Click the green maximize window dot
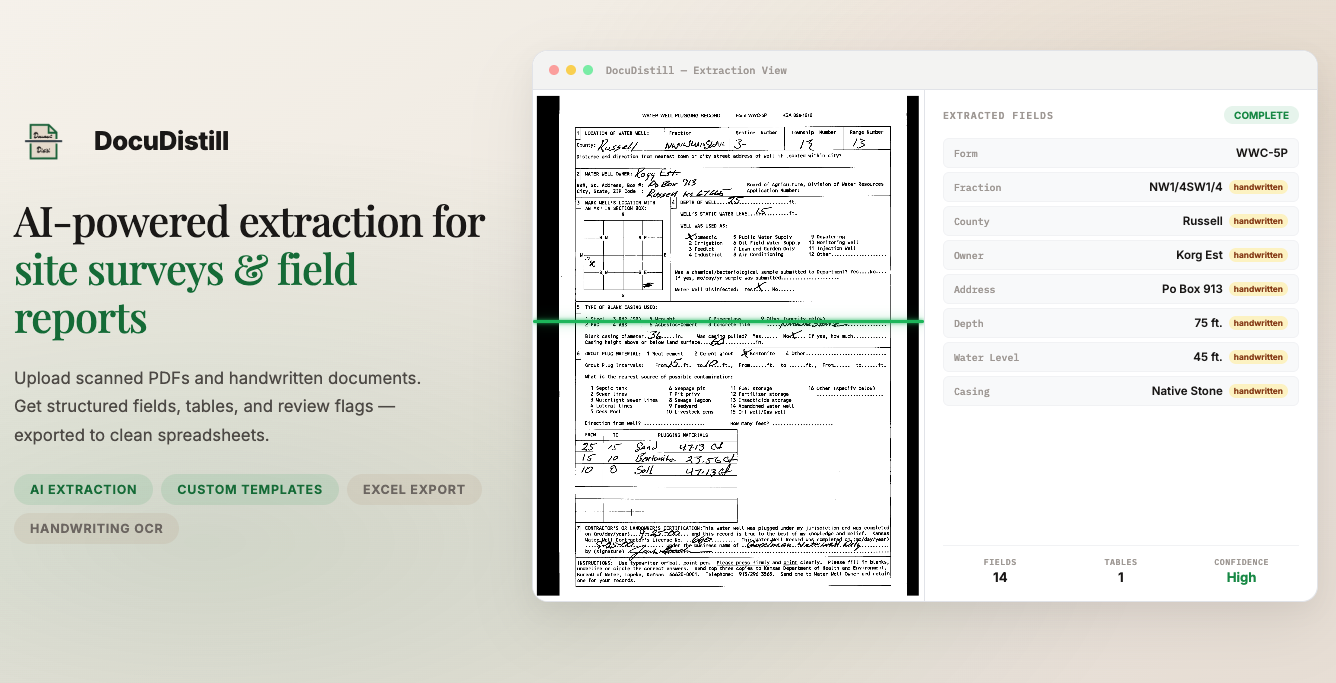The image size is (1336, 683). (x=588, y=70)
